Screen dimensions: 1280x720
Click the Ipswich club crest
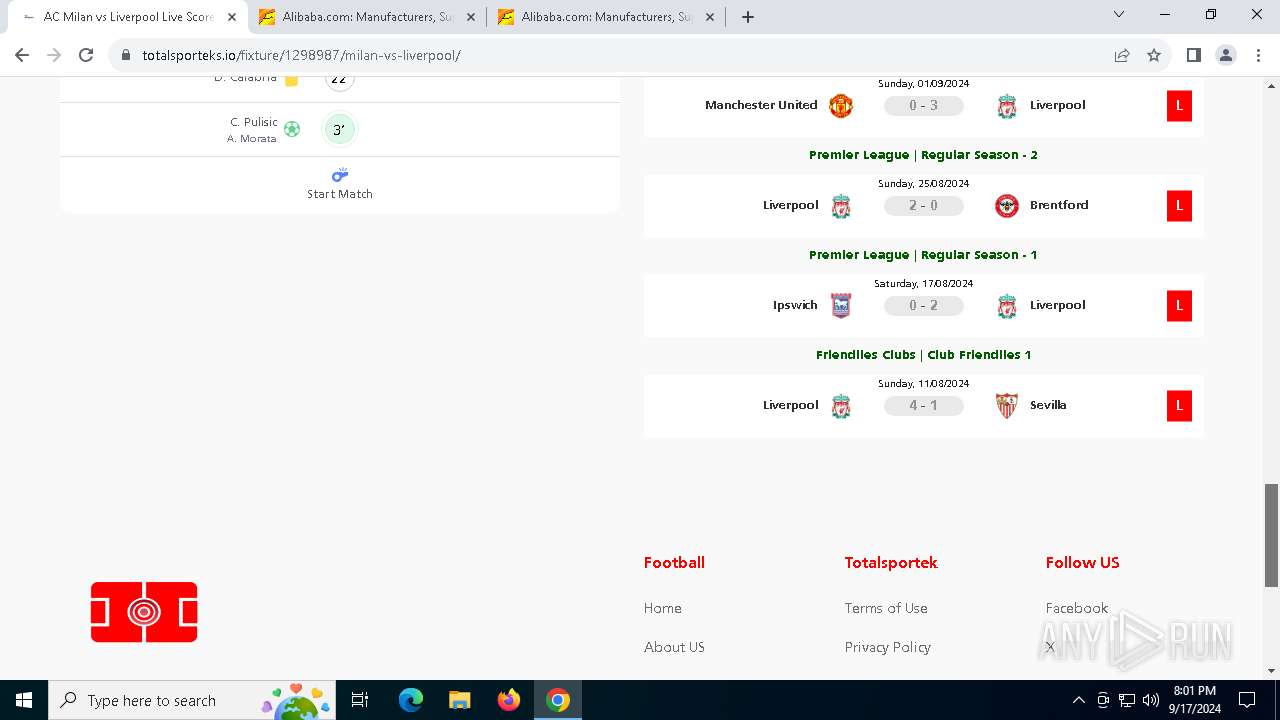841,305
